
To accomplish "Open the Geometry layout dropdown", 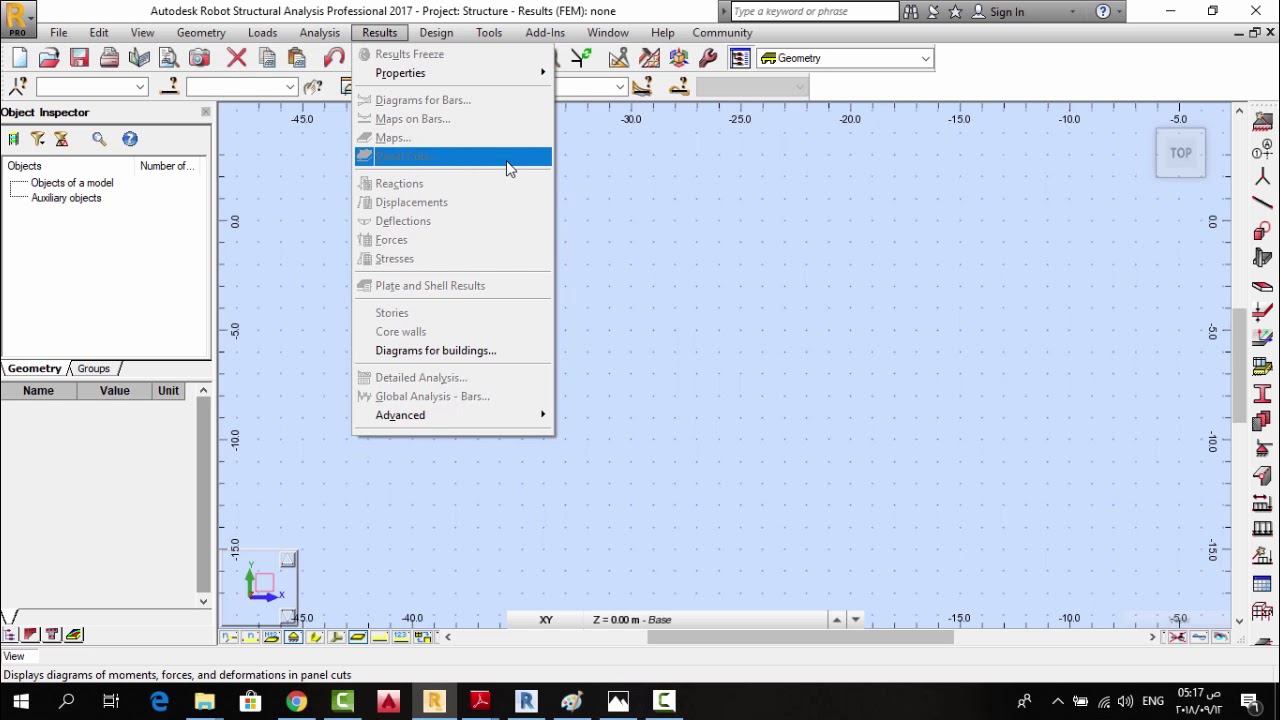I will pyautogui.click(x=925, y=59).
